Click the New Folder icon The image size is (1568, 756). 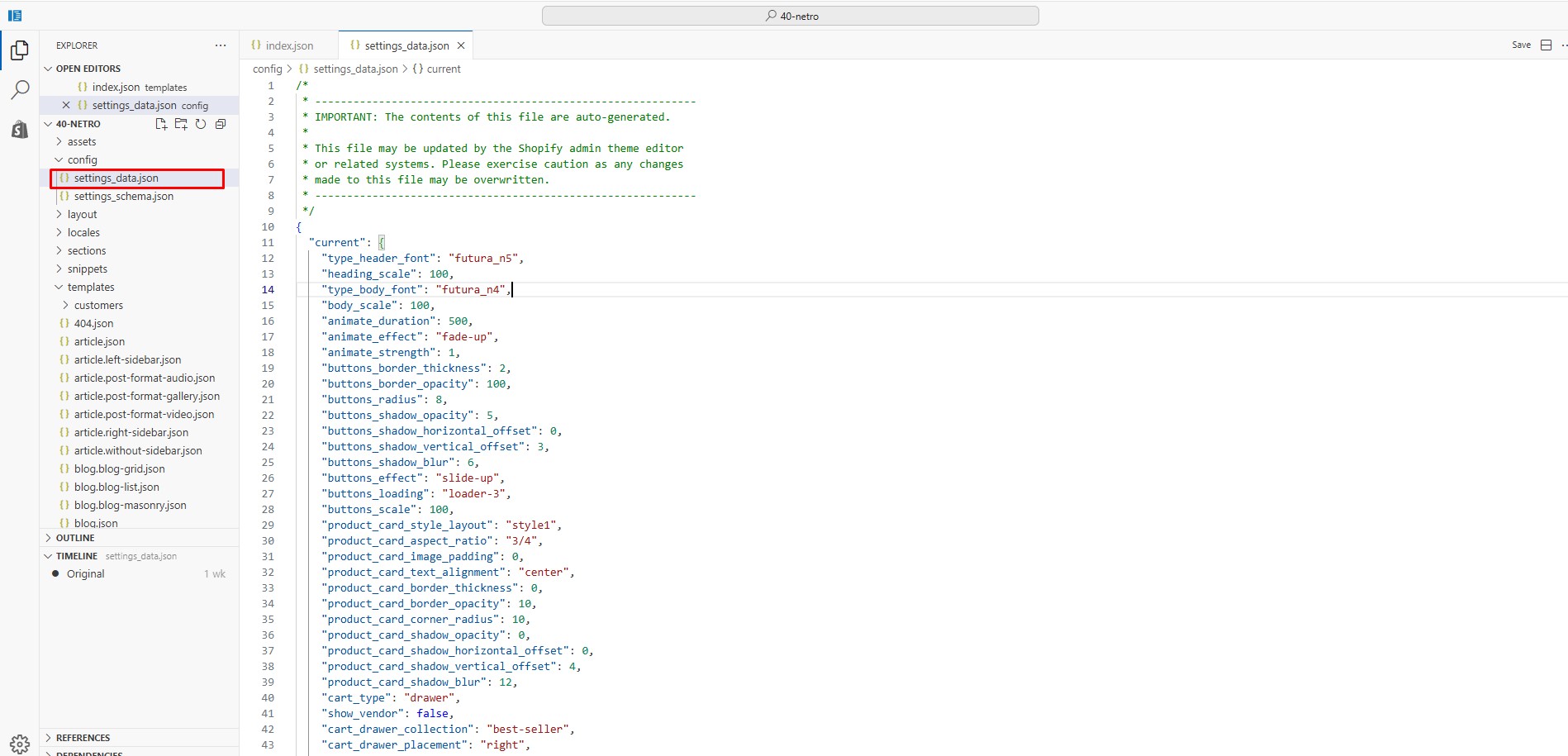coord(181,124)
